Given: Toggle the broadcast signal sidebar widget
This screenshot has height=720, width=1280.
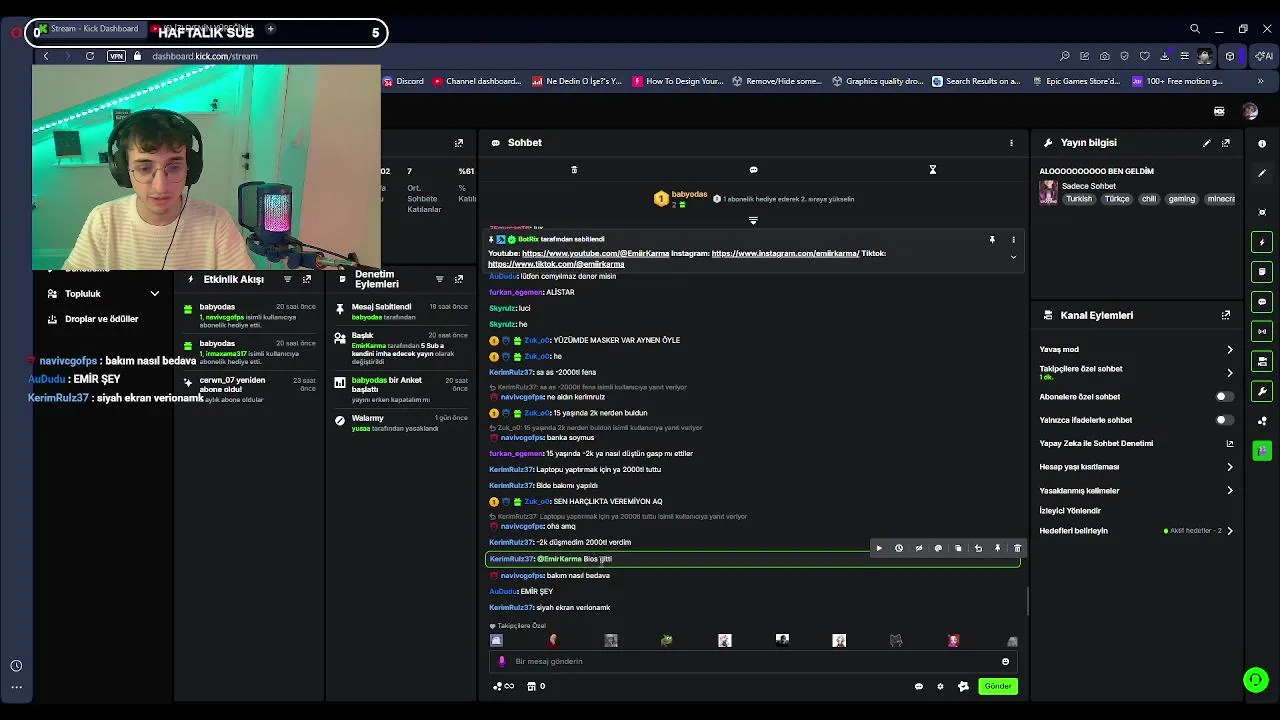Looking at the screenshot, I should tap(1262, 331).
